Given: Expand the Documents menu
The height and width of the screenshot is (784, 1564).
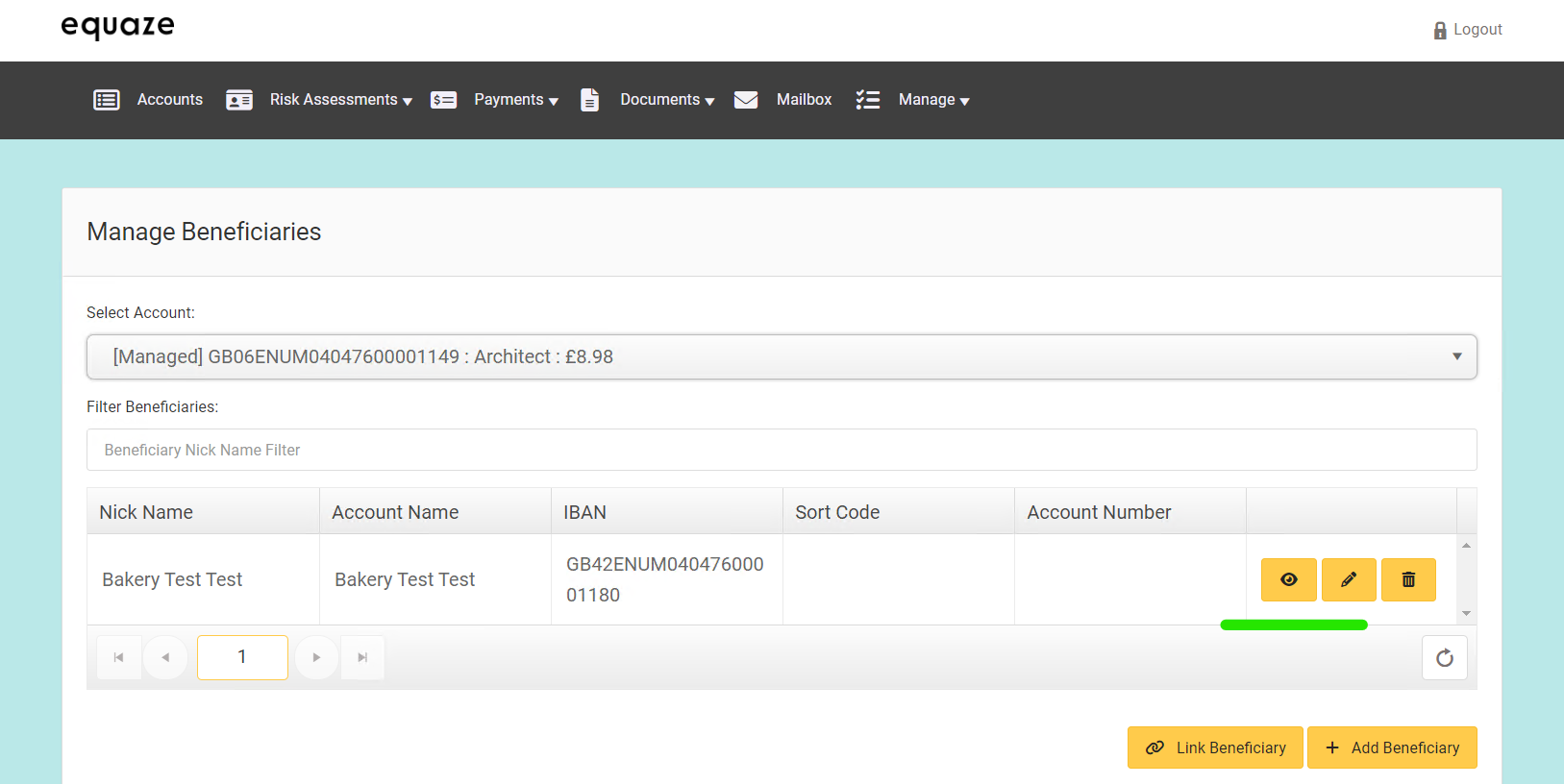Looking at the screenshot, I should [666, 100].
